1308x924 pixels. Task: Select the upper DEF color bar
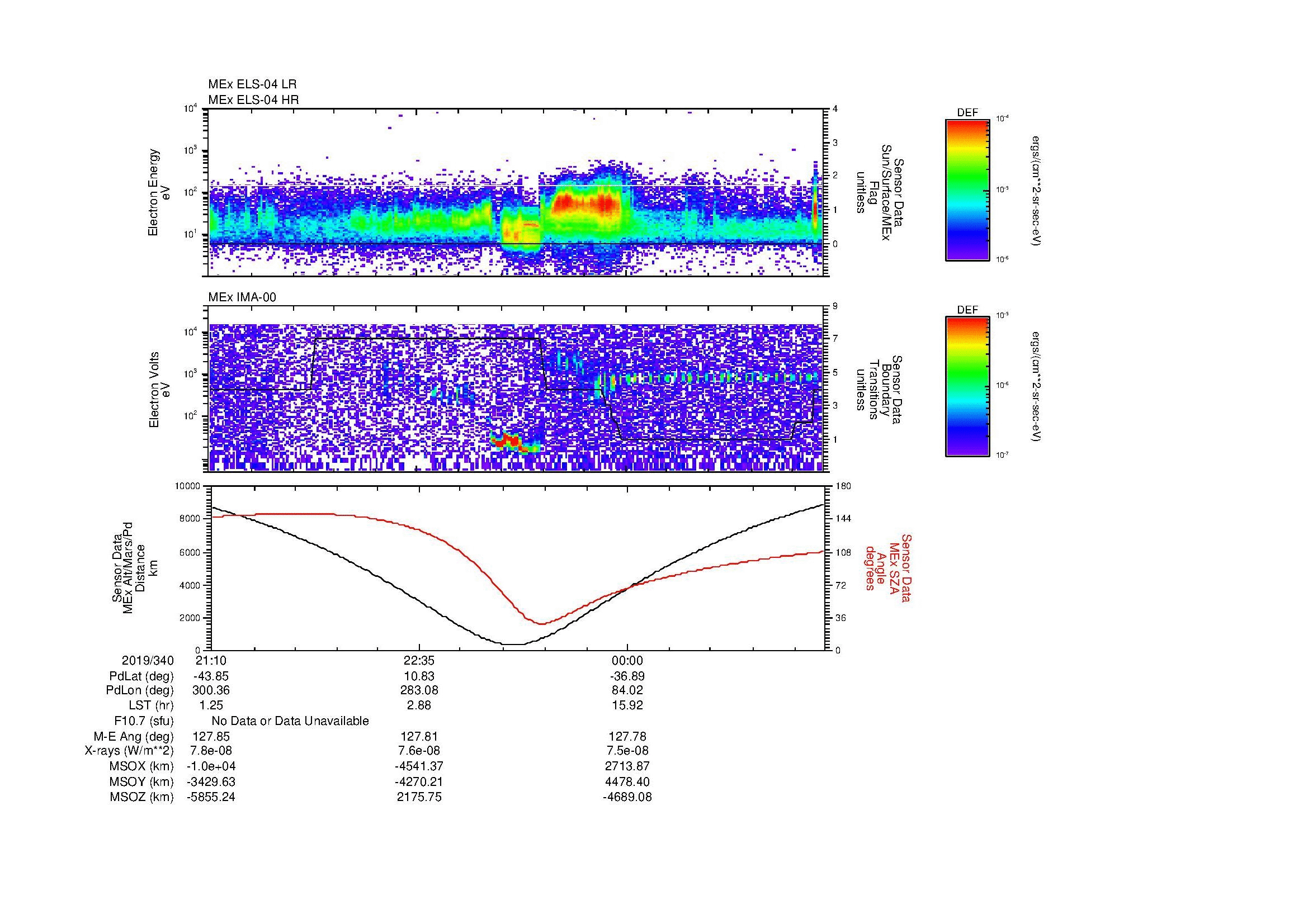coord(967,191)
